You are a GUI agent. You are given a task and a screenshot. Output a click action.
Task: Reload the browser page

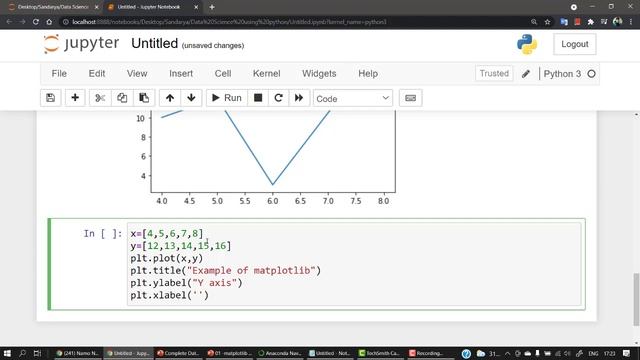coord(36,22)
